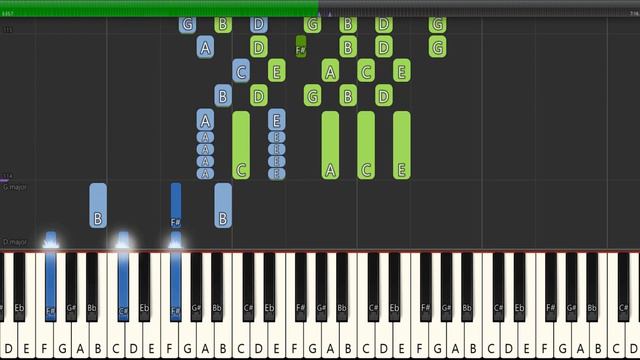Tap the lowest highlighted F# piano key
Viewport: 640px width, 360px height.
click(x=51, y=287)
